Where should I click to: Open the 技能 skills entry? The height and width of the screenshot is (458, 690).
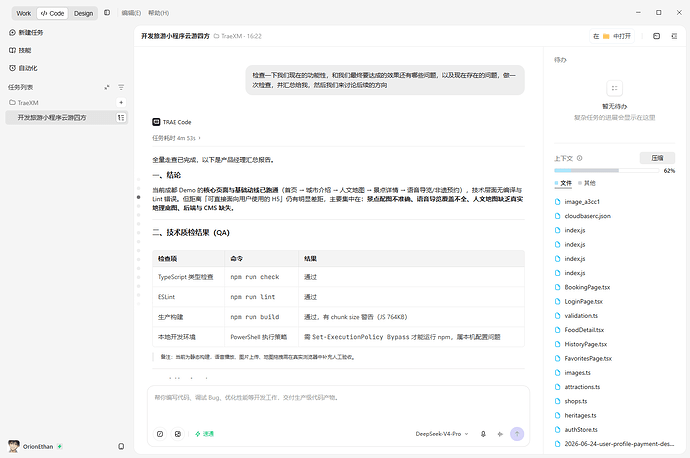(x=20, y=50)
